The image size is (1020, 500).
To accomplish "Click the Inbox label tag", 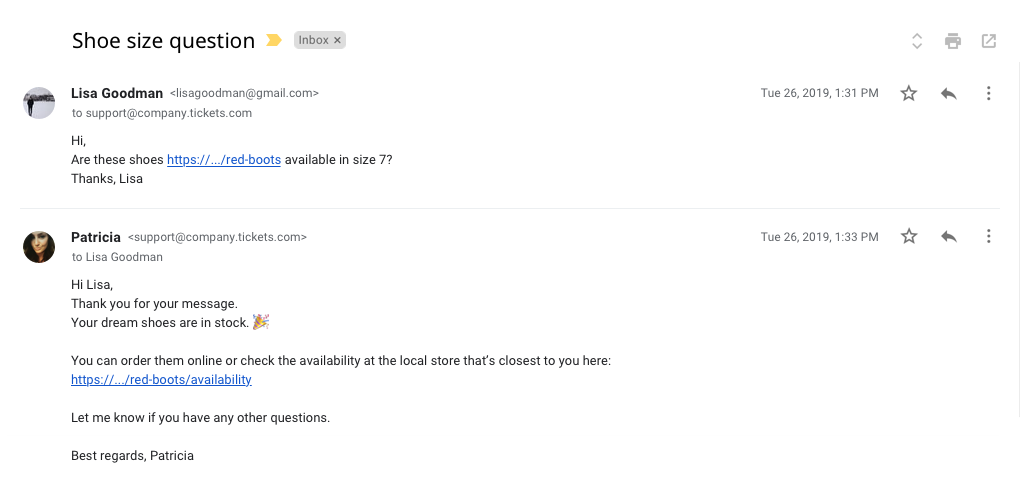I will tap(313, 41).
